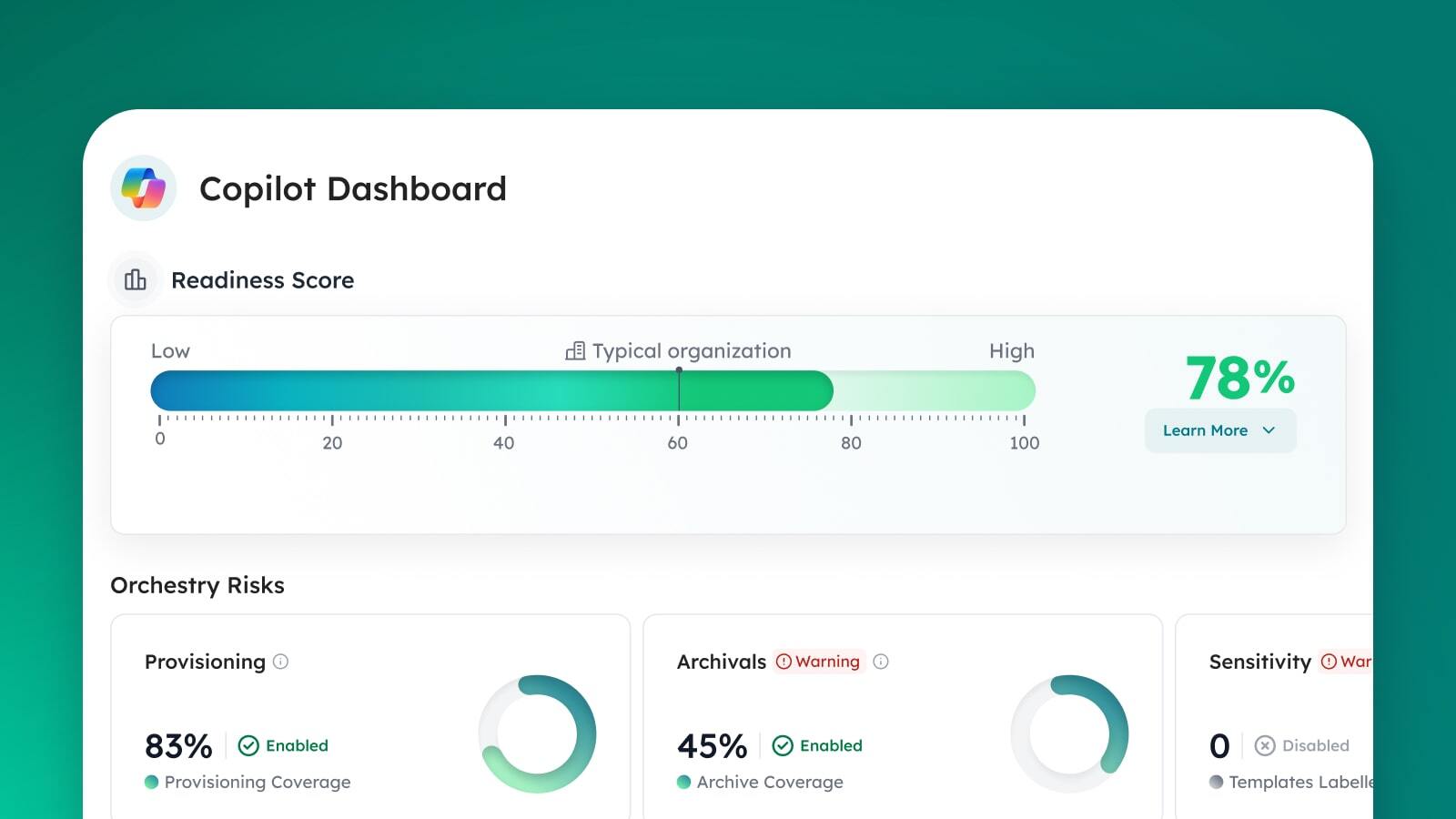1456x819 pixels.
Task: Click the Copilot Dashboard title
Action: [x=353, y=188]
